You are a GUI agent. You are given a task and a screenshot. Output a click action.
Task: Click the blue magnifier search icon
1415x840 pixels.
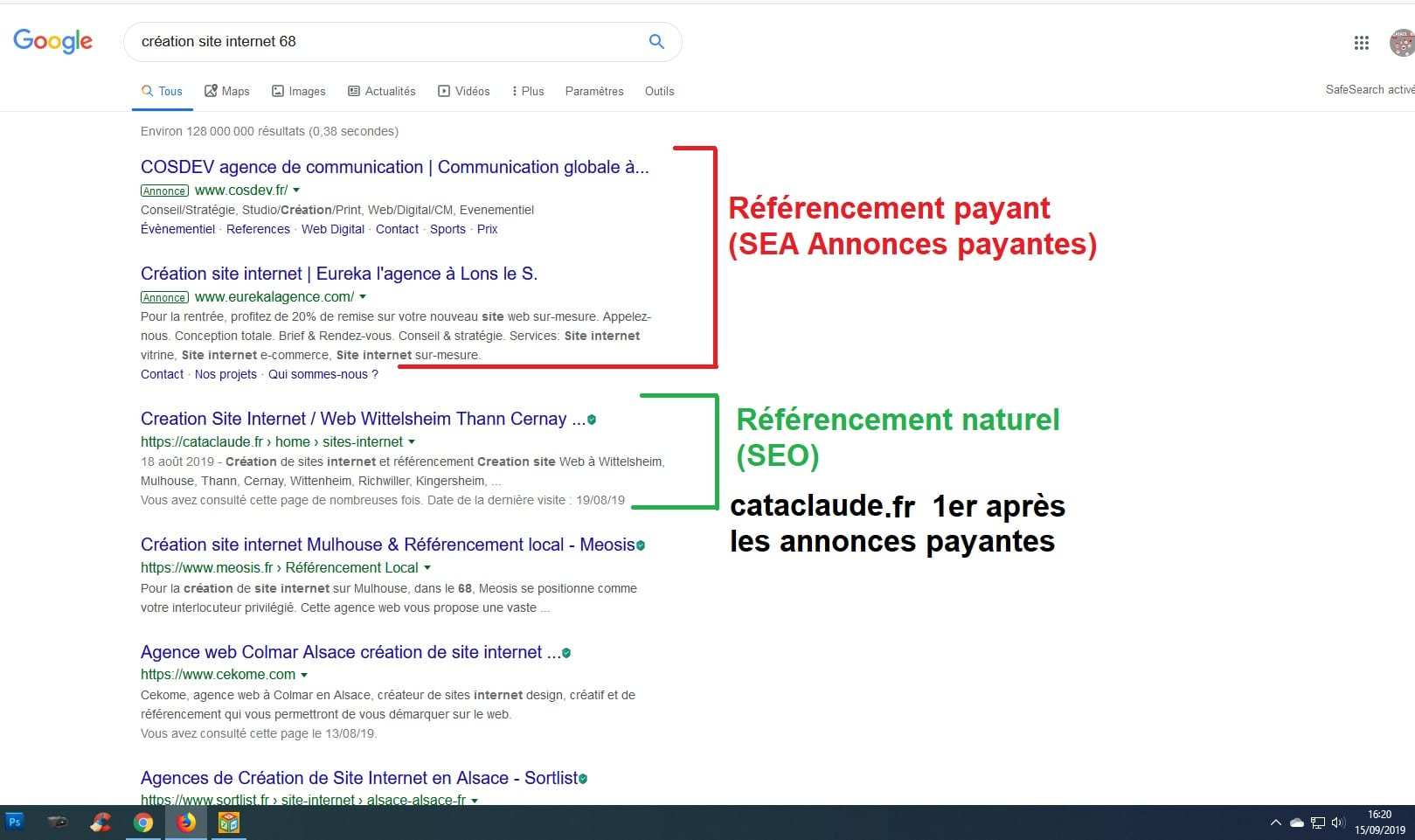(656, 41)
